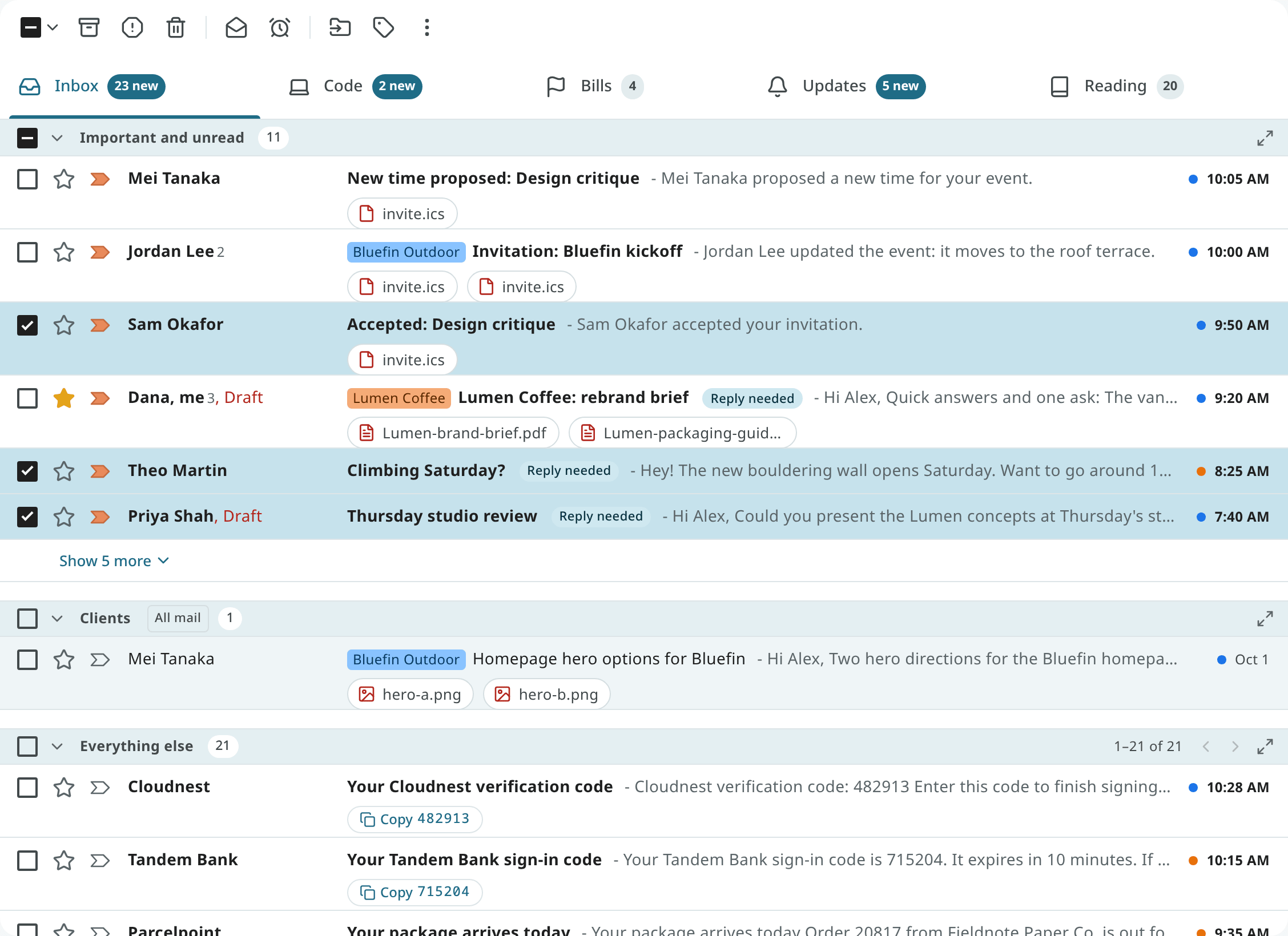This screenshot has height=936, width=1288.
Task: Open the Climbing Saturday? email
Action: tap(644, 471)
